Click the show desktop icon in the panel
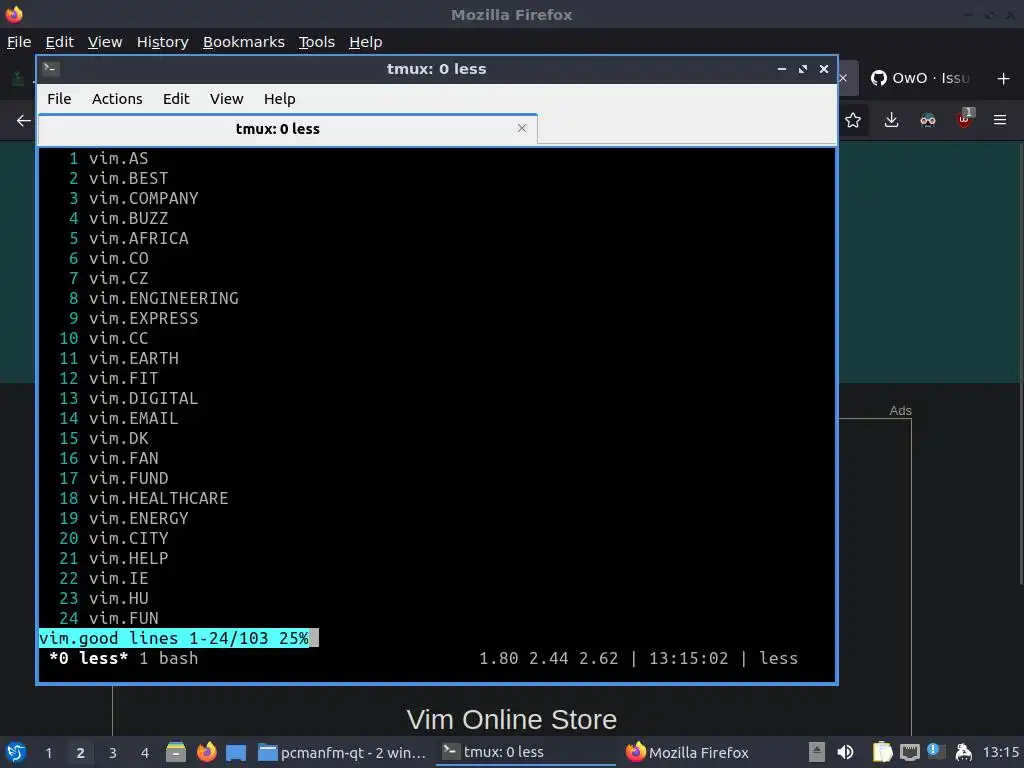Screen dimensions: 1024x768 (x=236, y=752)
